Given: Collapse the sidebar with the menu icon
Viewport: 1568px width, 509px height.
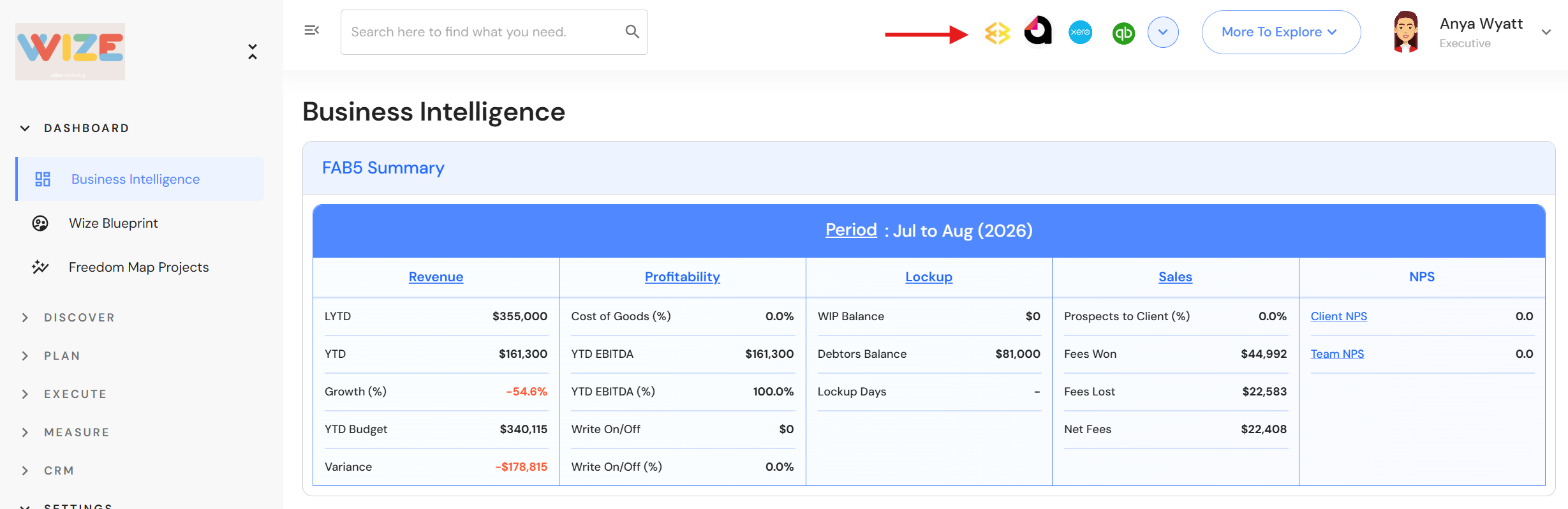Looking at the screenshot, I should click(311, 31).
